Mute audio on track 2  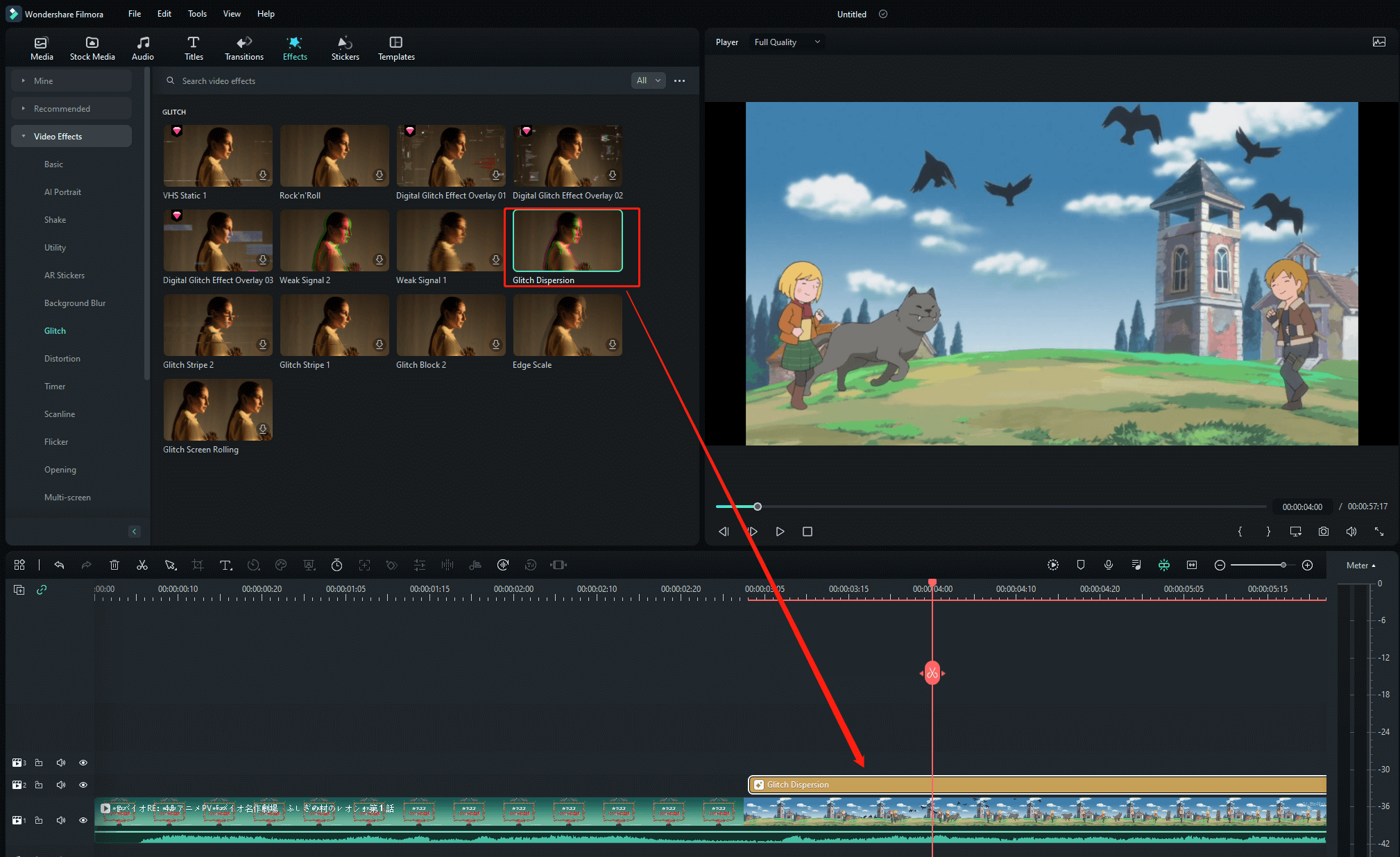pos(61,785)
